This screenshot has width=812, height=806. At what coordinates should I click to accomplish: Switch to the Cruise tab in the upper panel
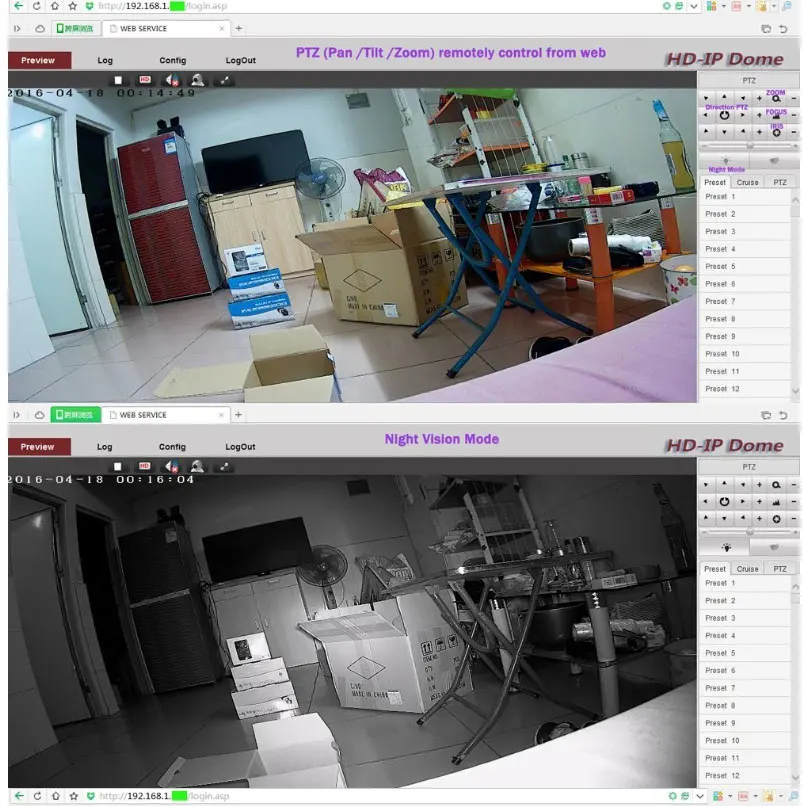747,182
